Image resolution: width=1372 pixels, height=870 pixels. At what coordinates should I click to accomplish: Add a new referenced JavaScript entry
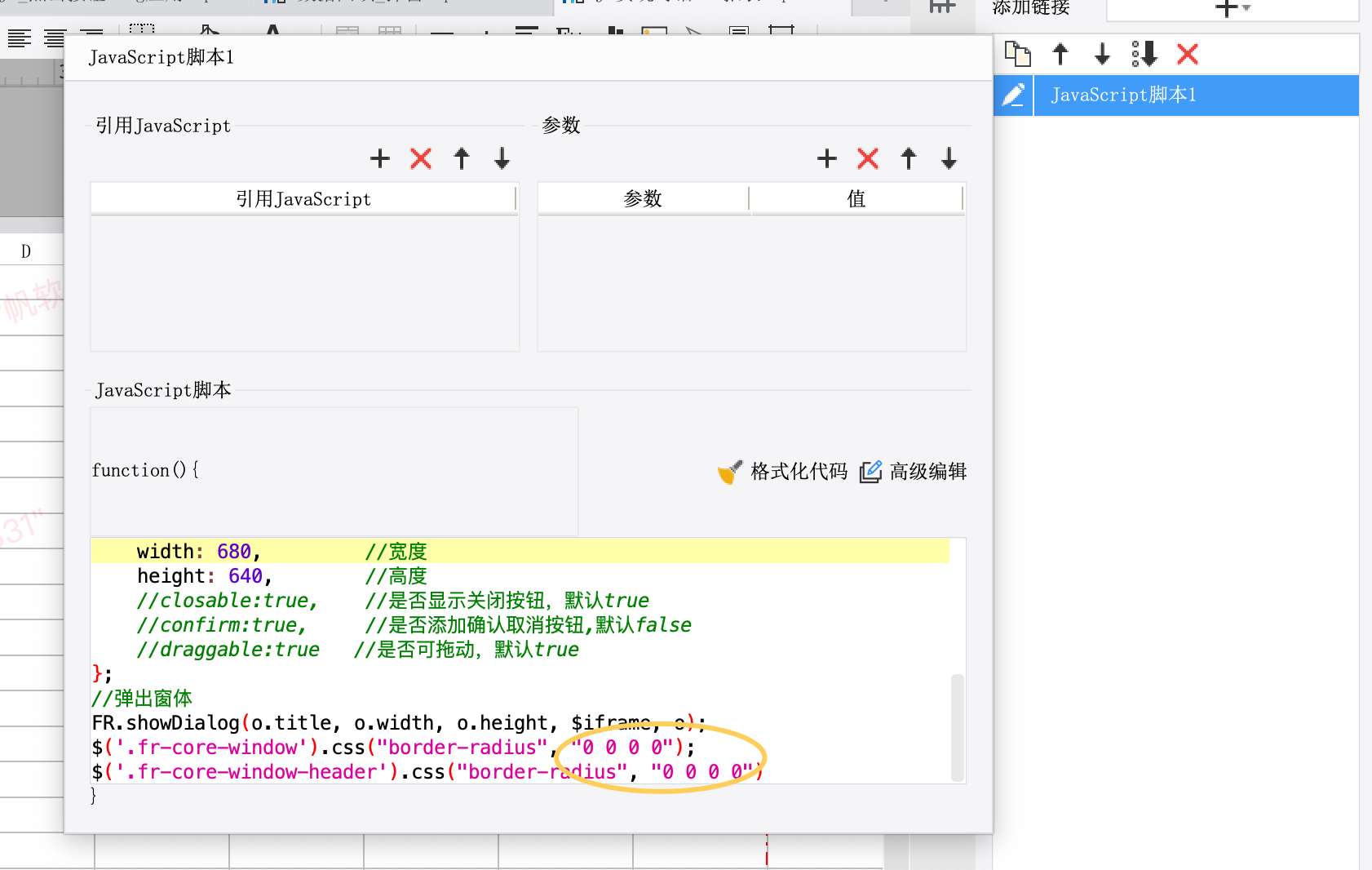coord(380,158)
